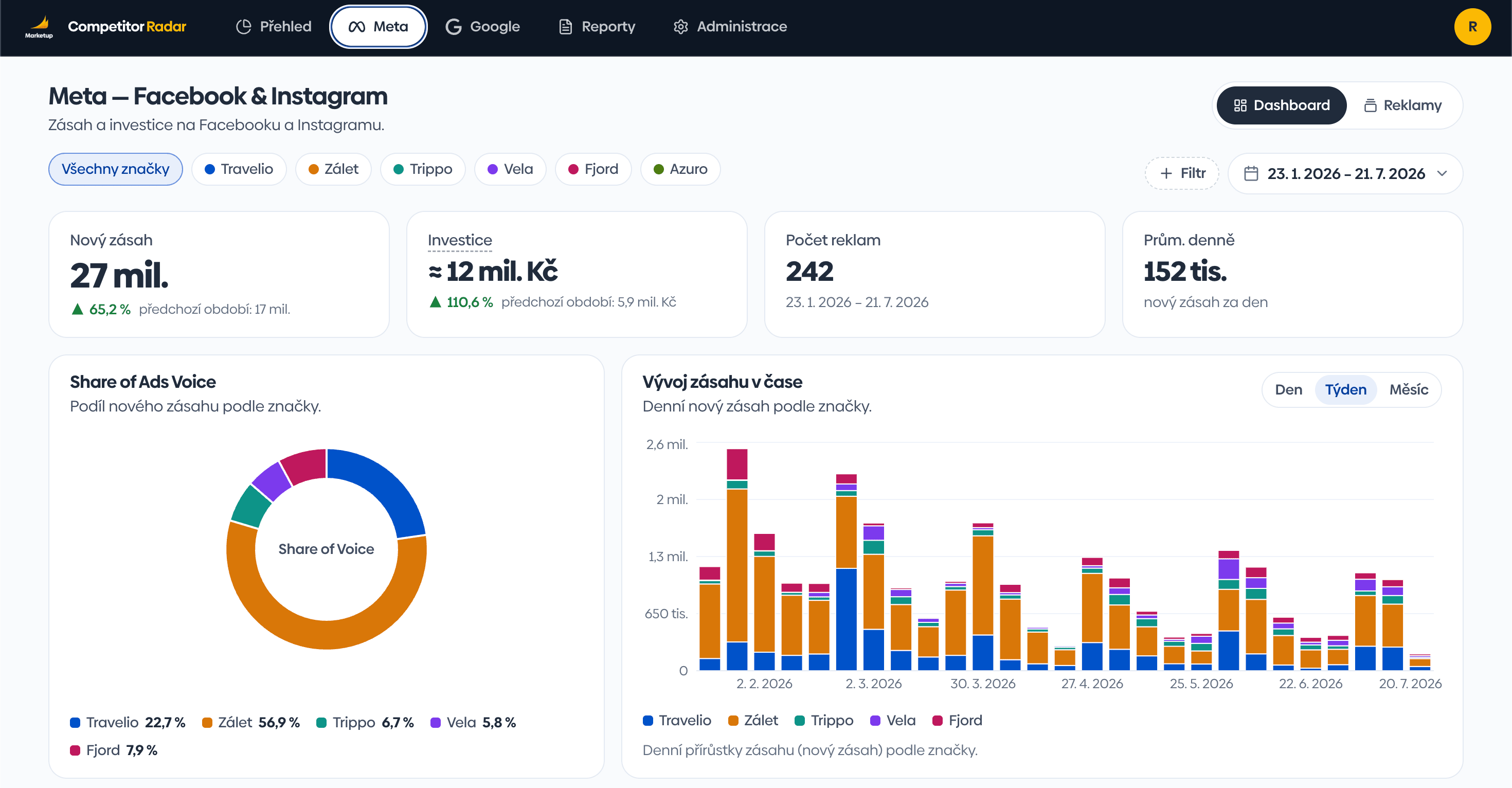
Task: Click the Administrace gear icon
Action: (680, 26)
